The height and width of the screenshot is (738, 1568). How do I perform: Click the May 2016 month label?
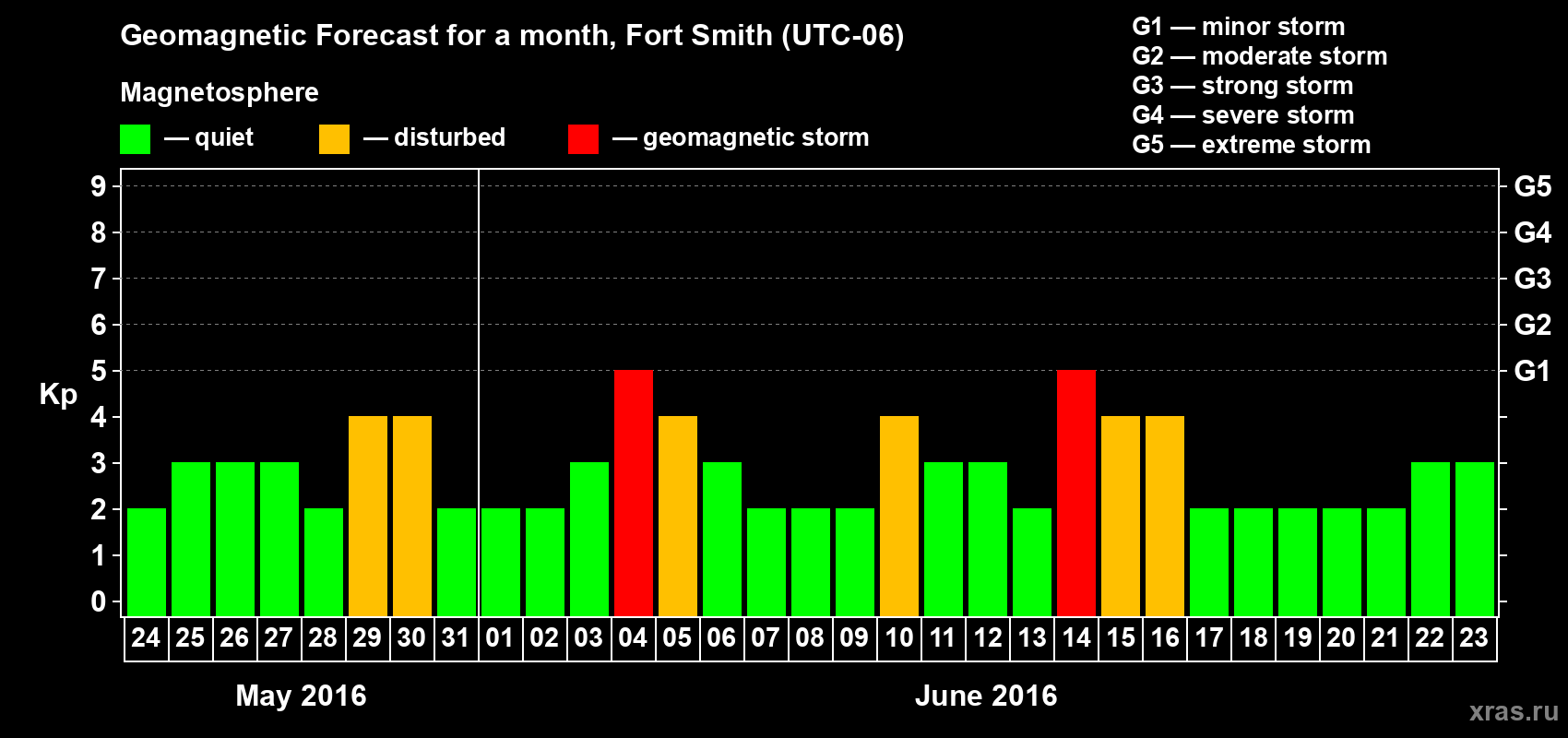tap(301, 696)
